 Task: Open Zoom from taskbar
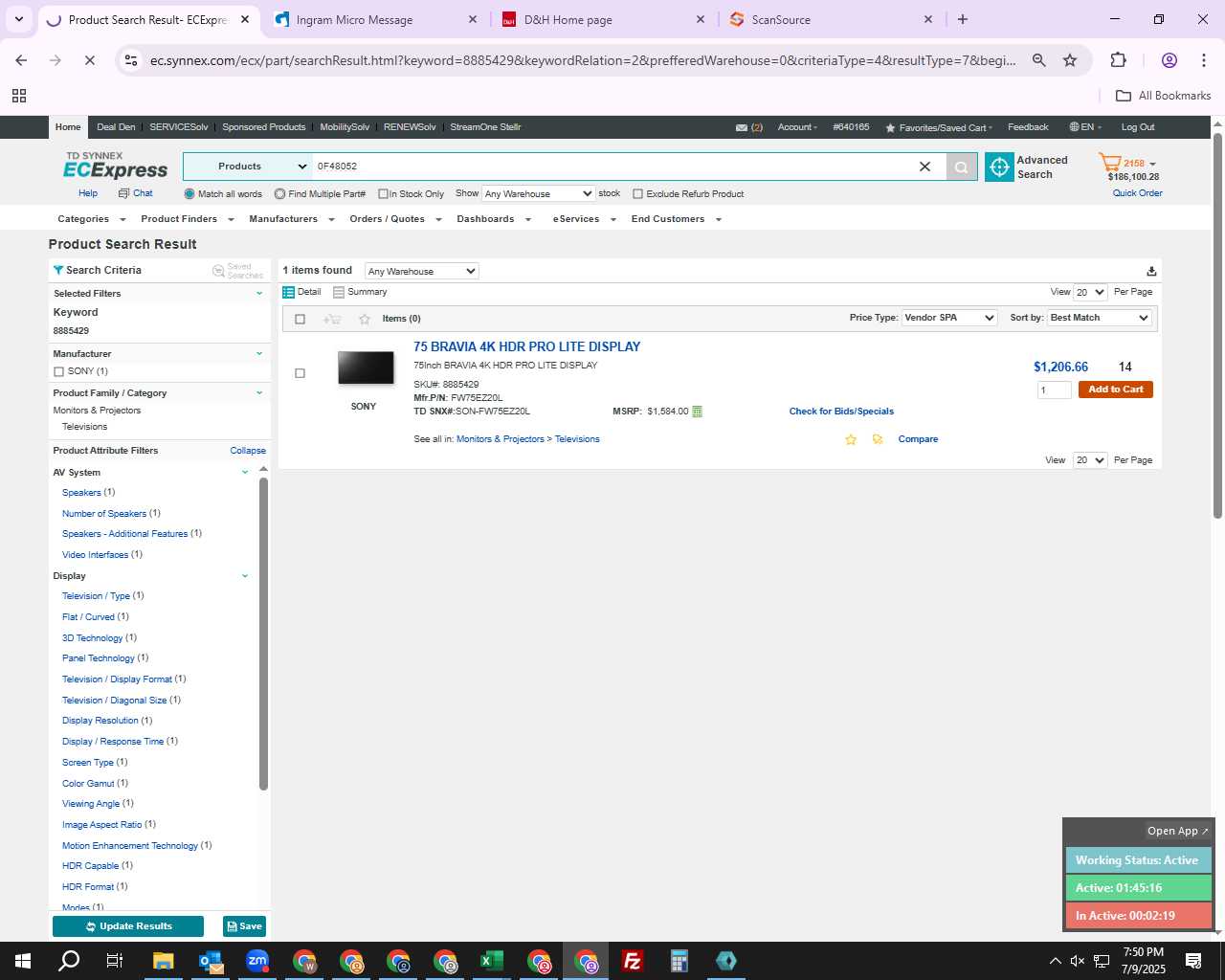click(x=257, y=961)
